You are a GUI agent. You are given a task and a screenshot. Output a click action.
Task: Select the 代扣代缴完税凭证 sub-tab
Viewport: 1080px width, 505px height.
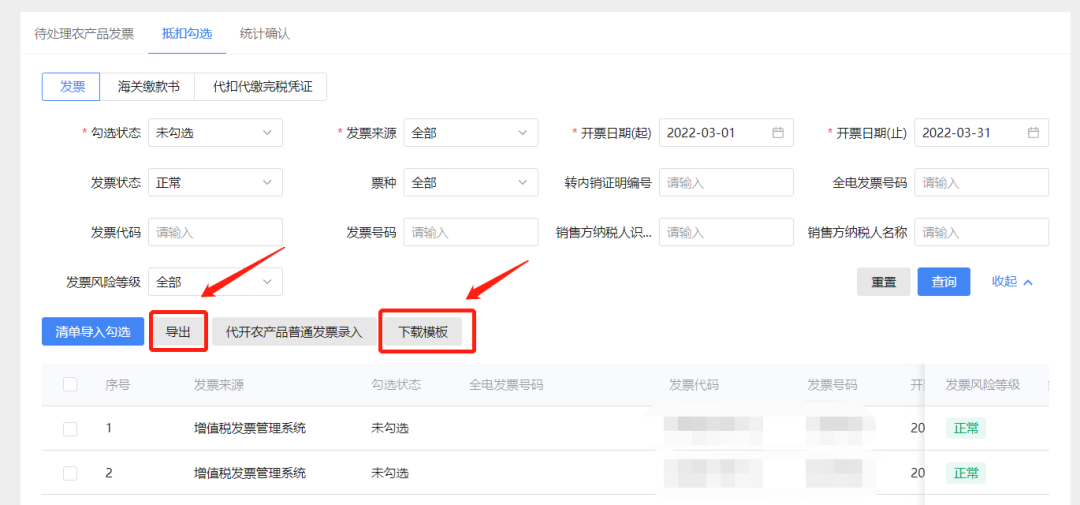pyautogui.click(x=261, y=87)
